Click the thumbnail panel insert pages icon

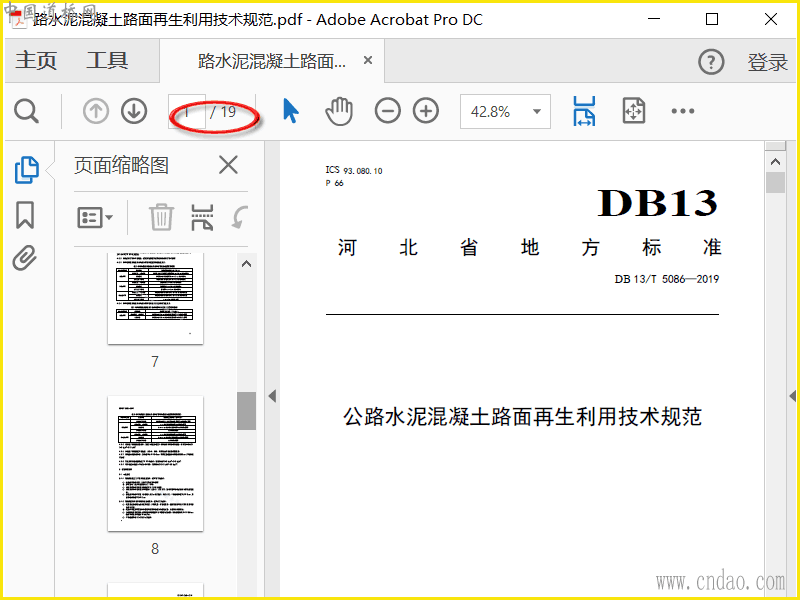202,218
